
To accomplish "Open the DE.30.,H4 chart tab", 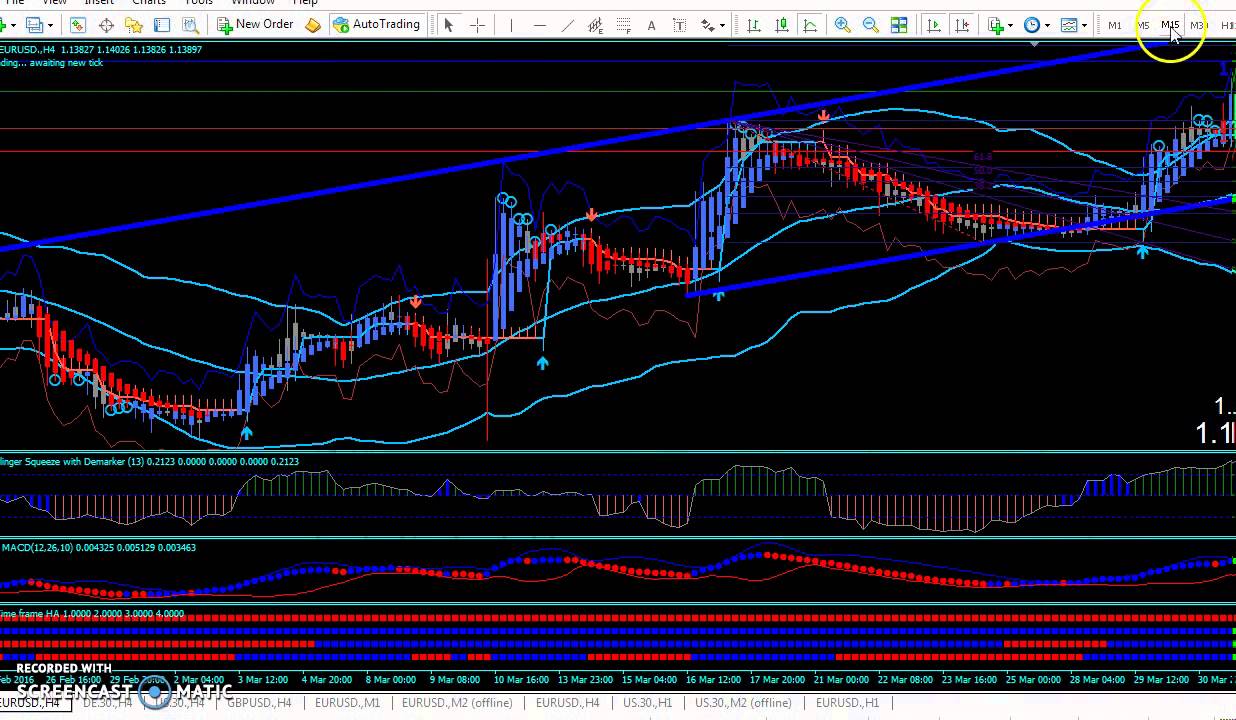I will coord(107,703).
